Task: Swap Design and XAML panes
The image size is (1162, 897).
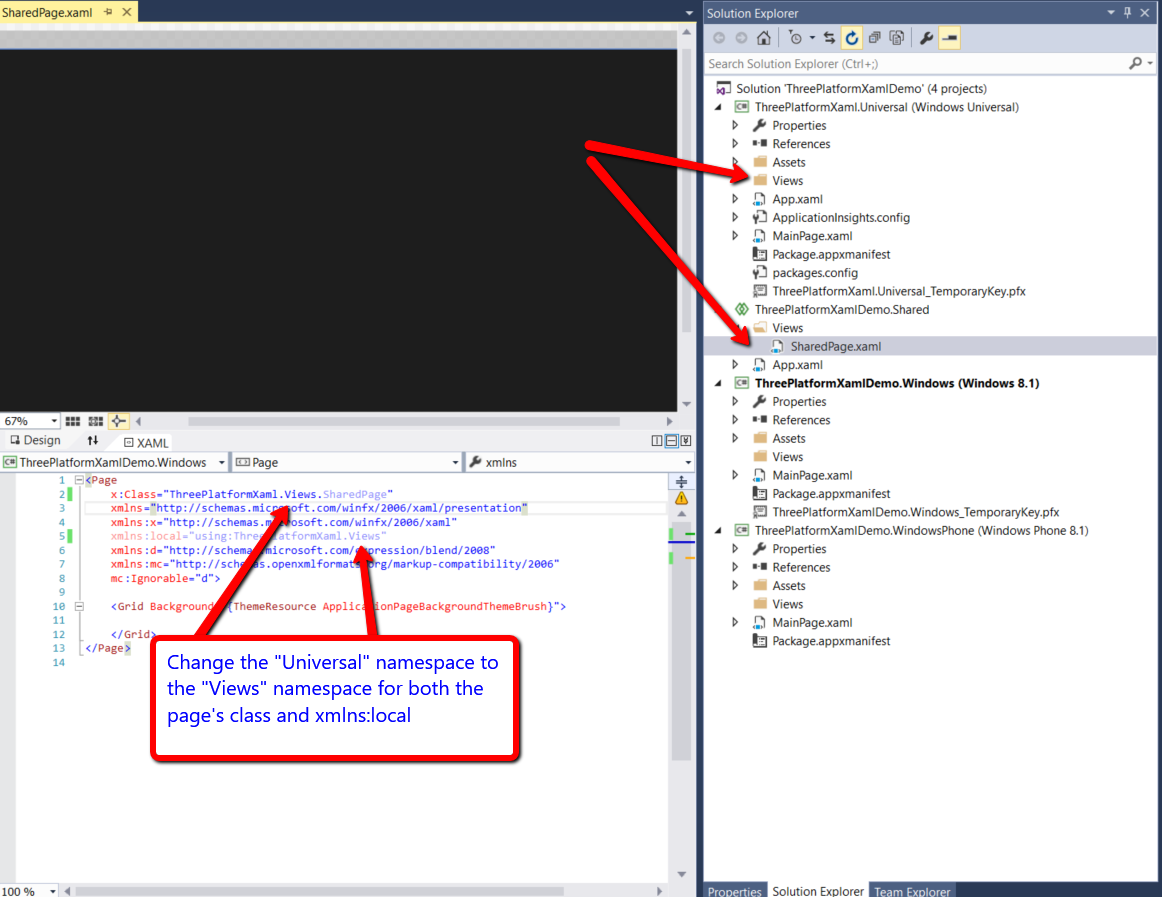Action: pos(93,441)
